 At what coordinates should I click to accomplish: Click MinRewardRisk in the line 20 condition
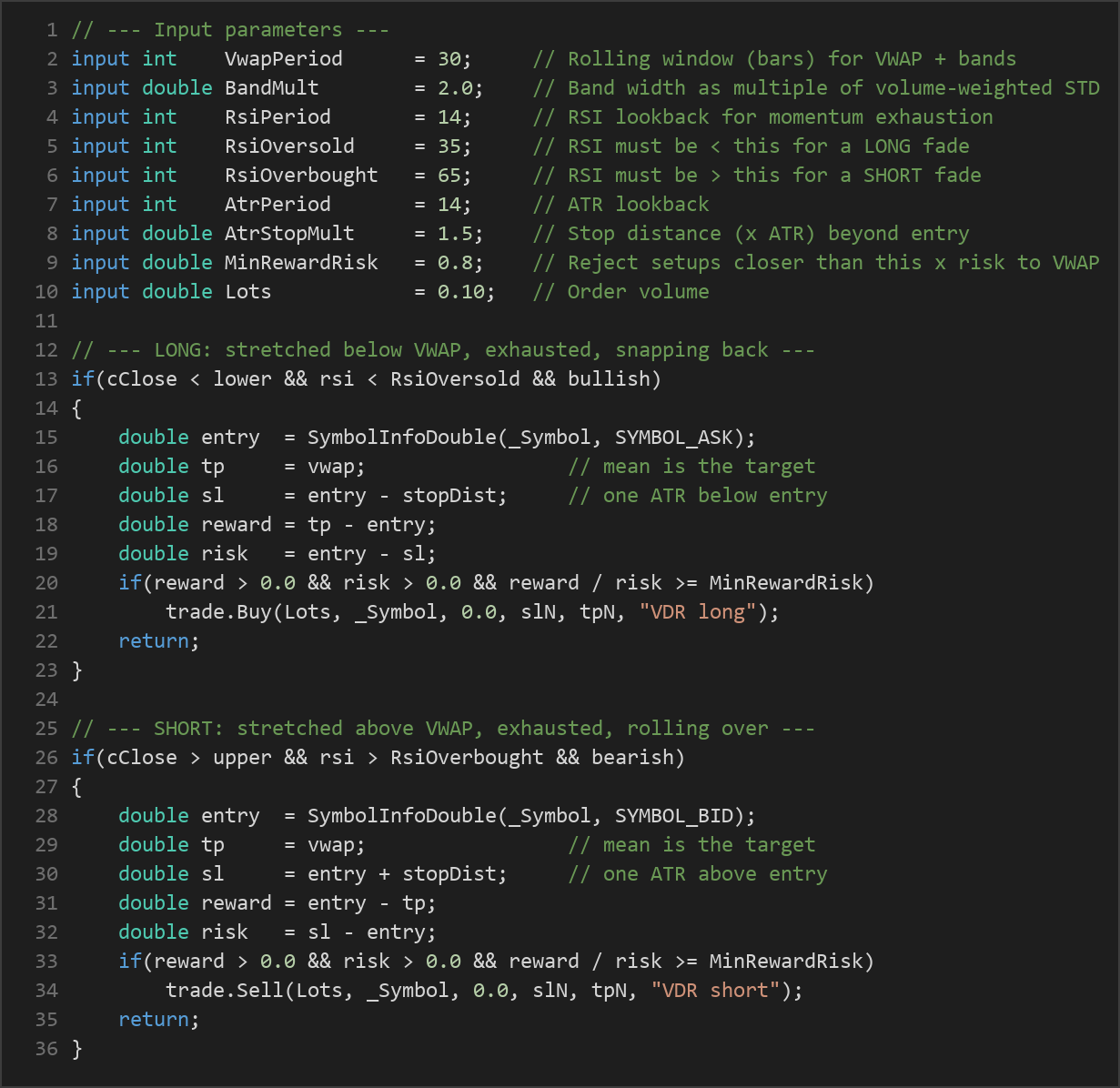[x=786, y=583]
